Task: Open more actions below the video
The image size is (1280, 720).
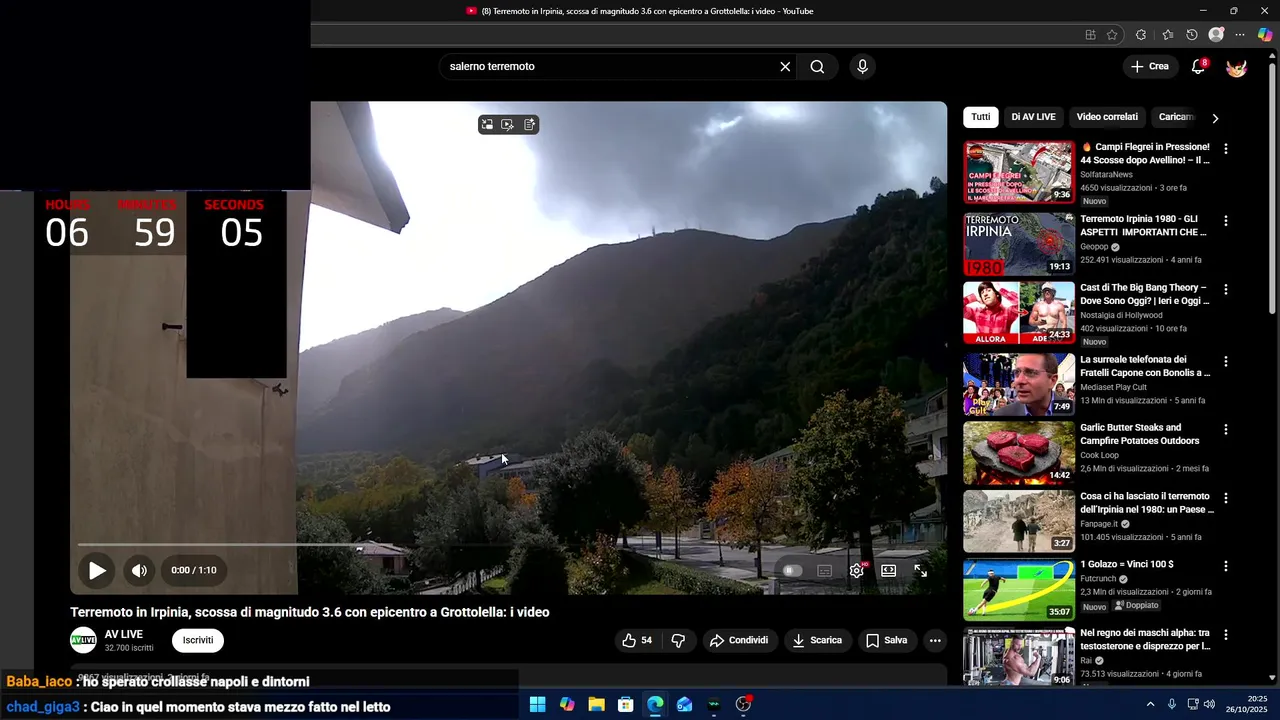Action: pyautogui.click(x=935, y=641)
